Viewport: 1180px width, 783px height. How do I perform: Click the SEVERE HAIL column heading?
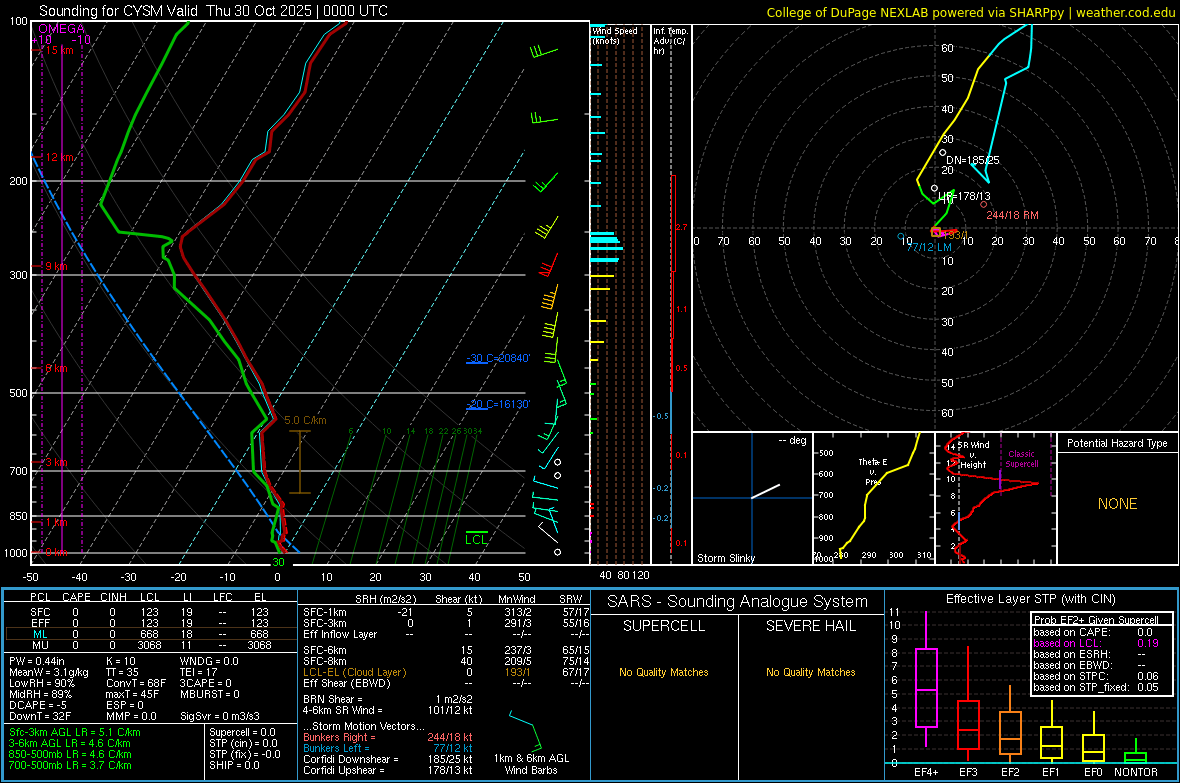[x=810, y=626]
